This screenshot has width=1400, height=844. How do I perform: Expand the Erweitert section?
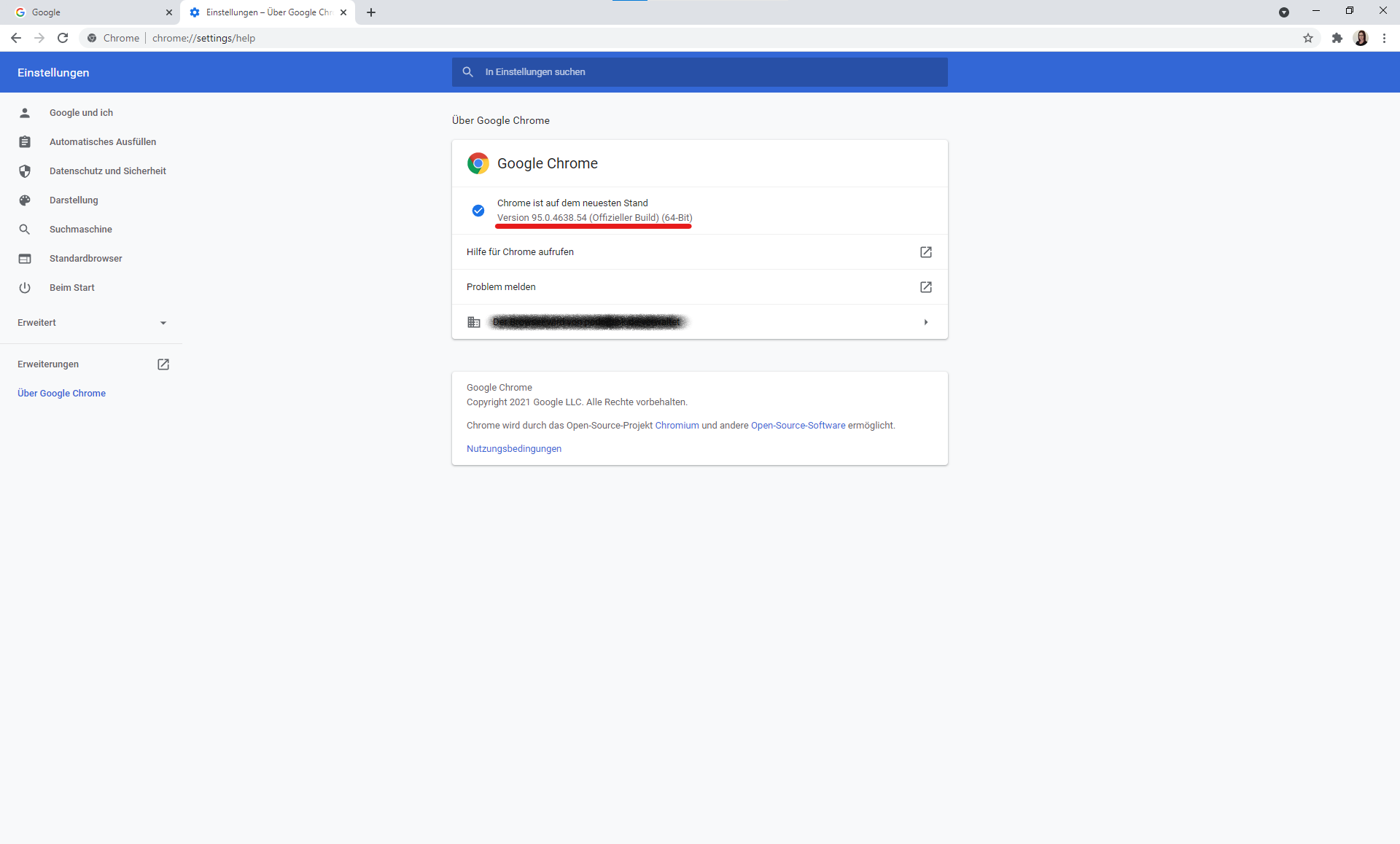click(92, 323)
